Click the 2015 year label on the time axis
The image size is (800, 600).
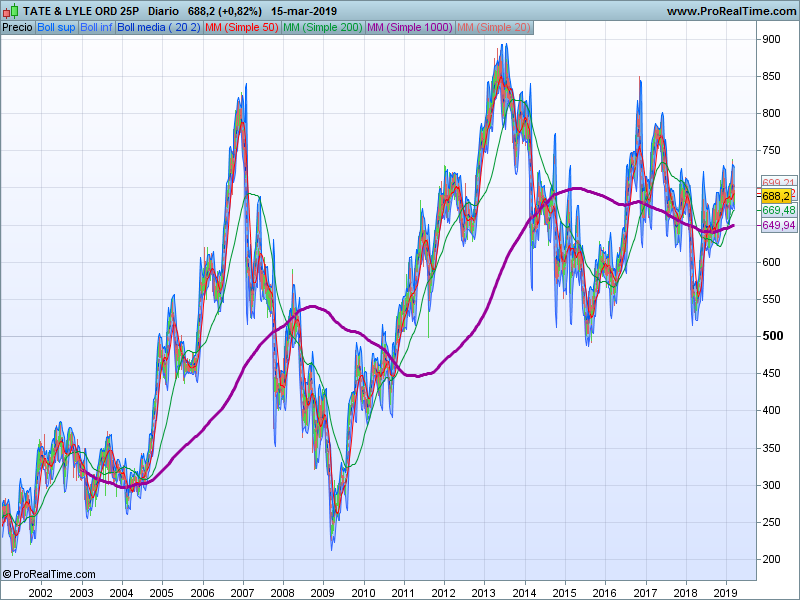pos(565,593)
